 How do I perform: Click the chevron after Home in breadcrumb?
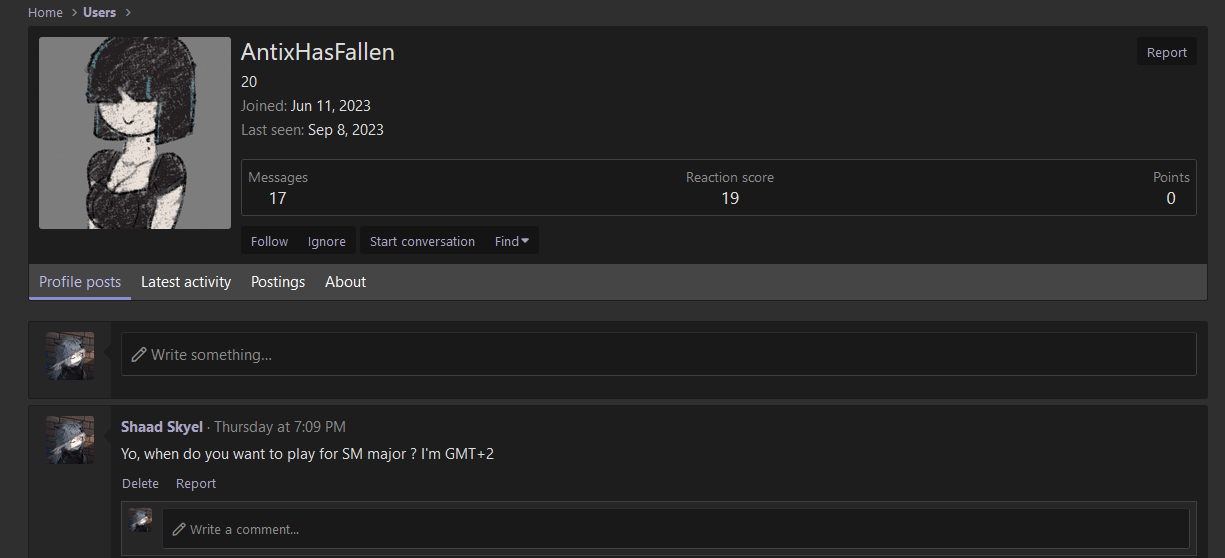(x=75, y=13)
